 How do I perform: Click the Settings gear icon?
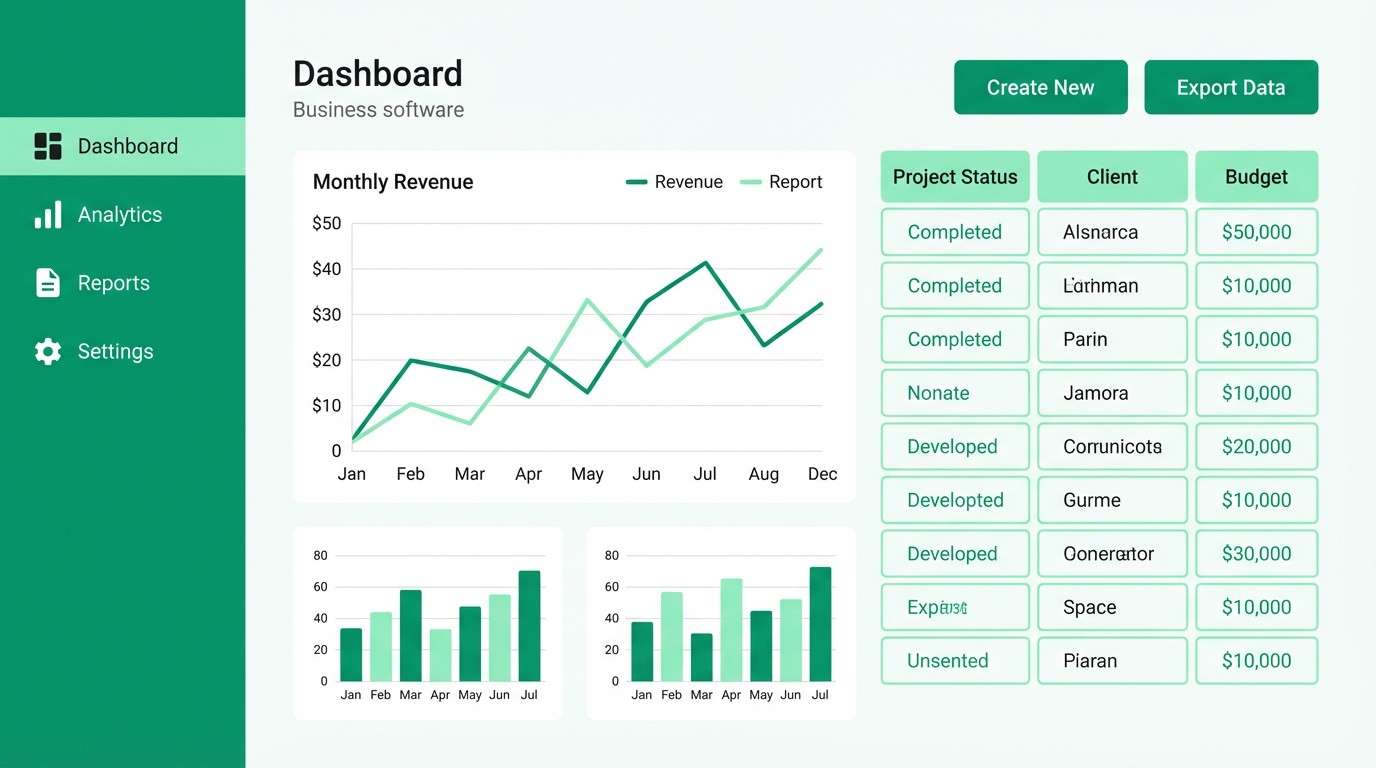(47, 351)
